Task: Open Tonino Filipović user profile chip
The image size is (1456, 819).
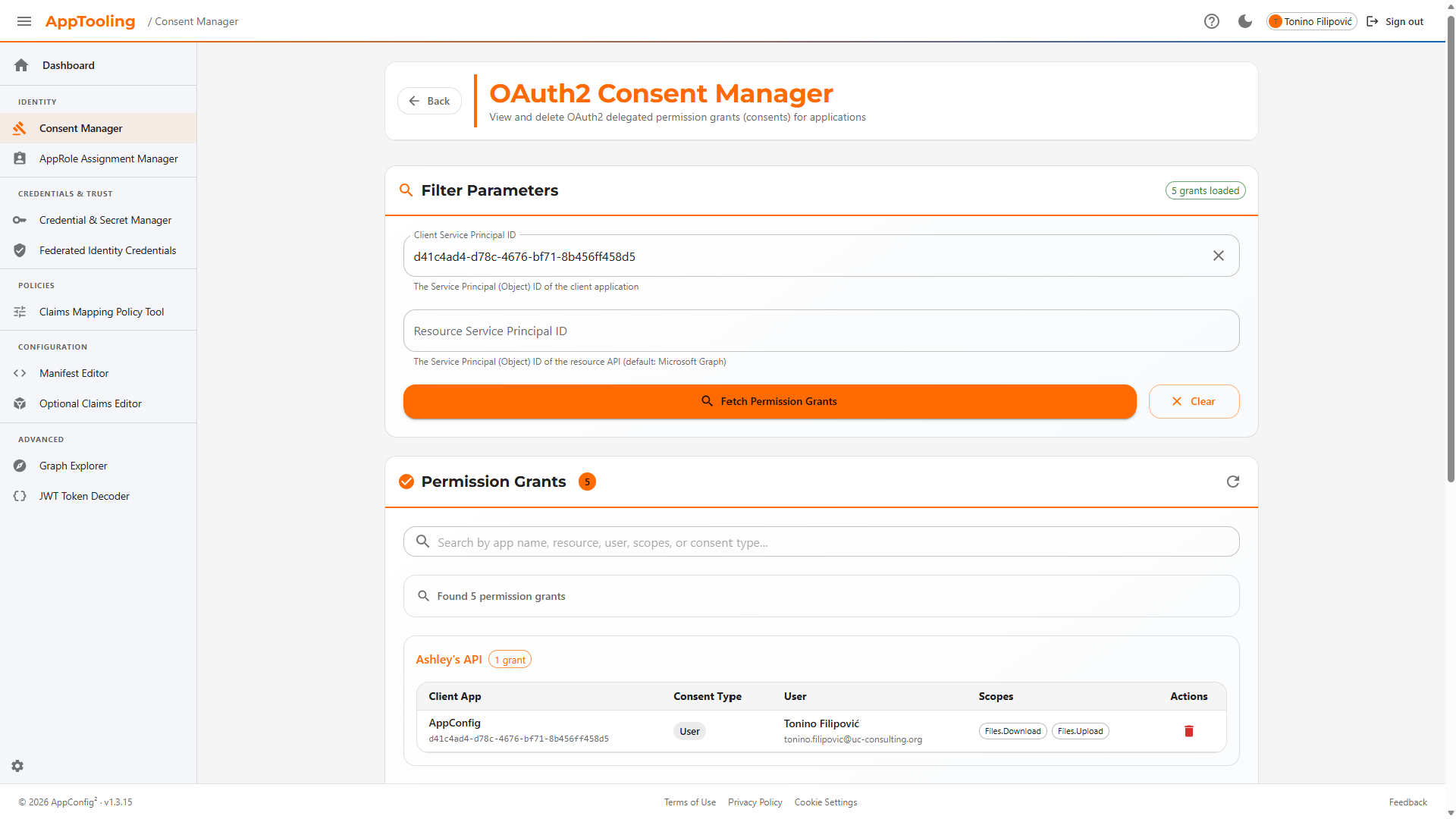Action: pos(1312,21)
